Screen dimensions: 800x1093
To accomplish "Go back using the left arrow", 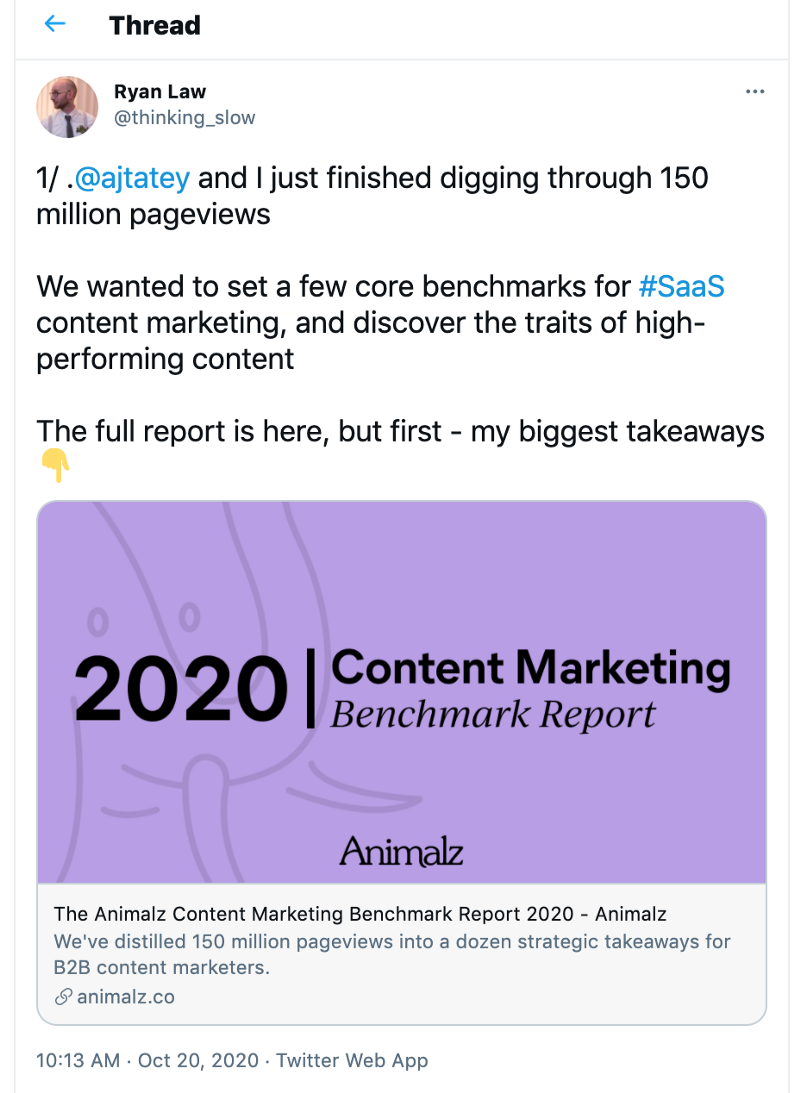I will tap(54, 24).
